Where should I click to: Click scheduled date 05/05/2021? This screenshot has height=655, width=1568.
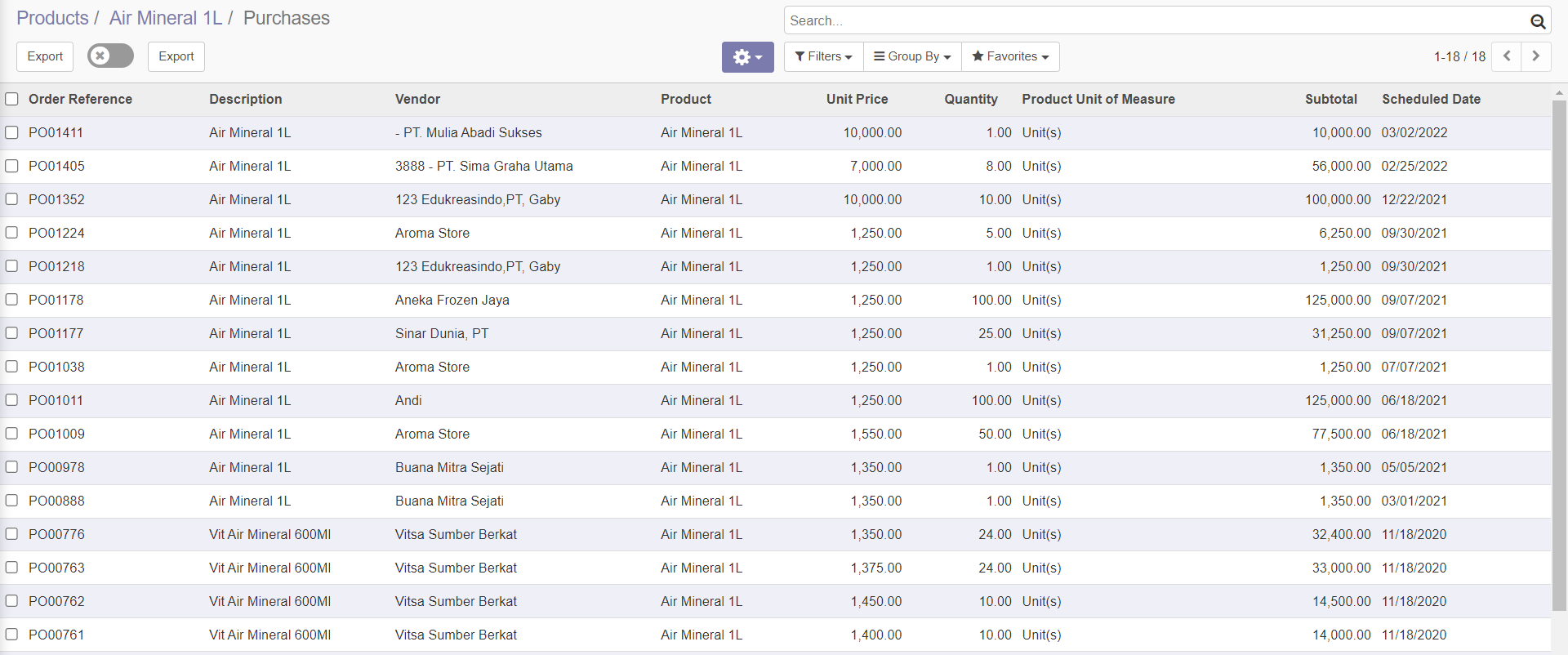point(1414,467)
